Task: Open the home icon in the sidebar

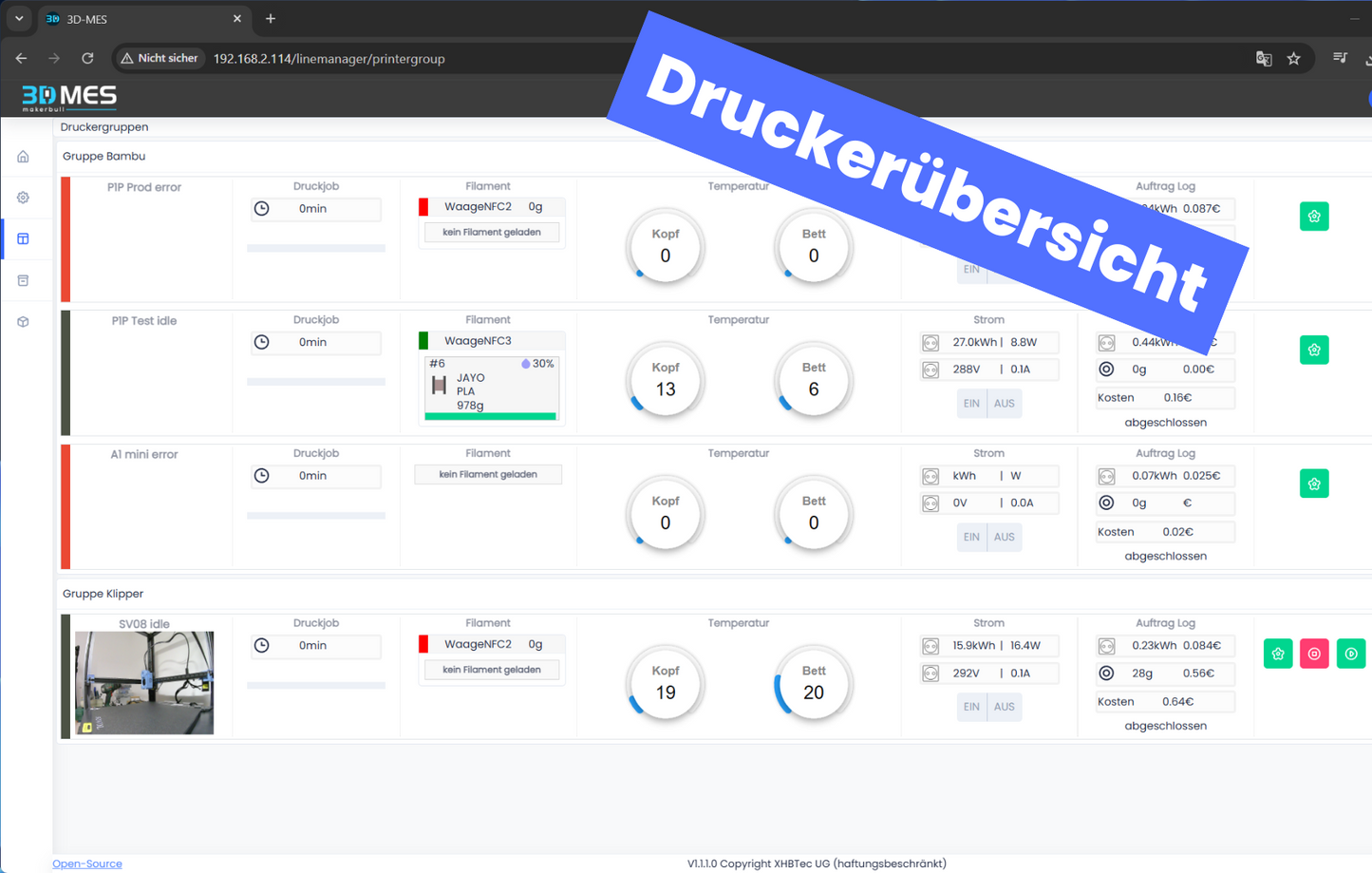Action: click(23, 157)
